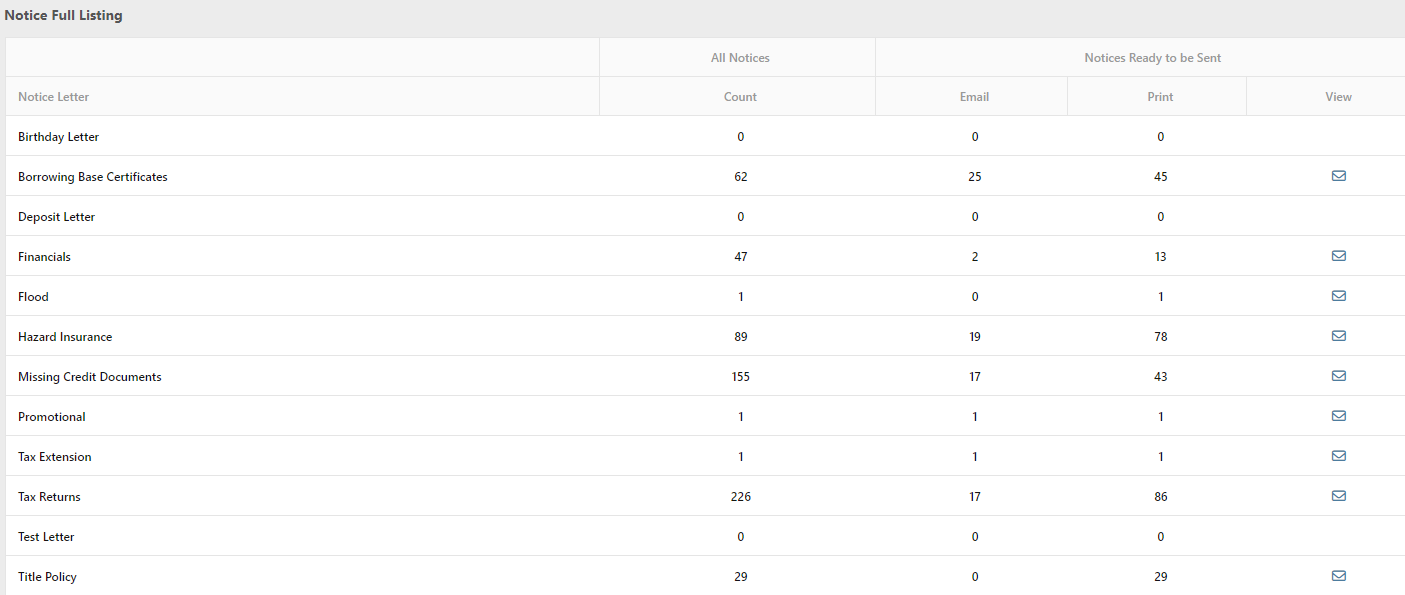Click the Deposit Letter row label
This screenshot has width=1405, height=595.
[56, 217]
